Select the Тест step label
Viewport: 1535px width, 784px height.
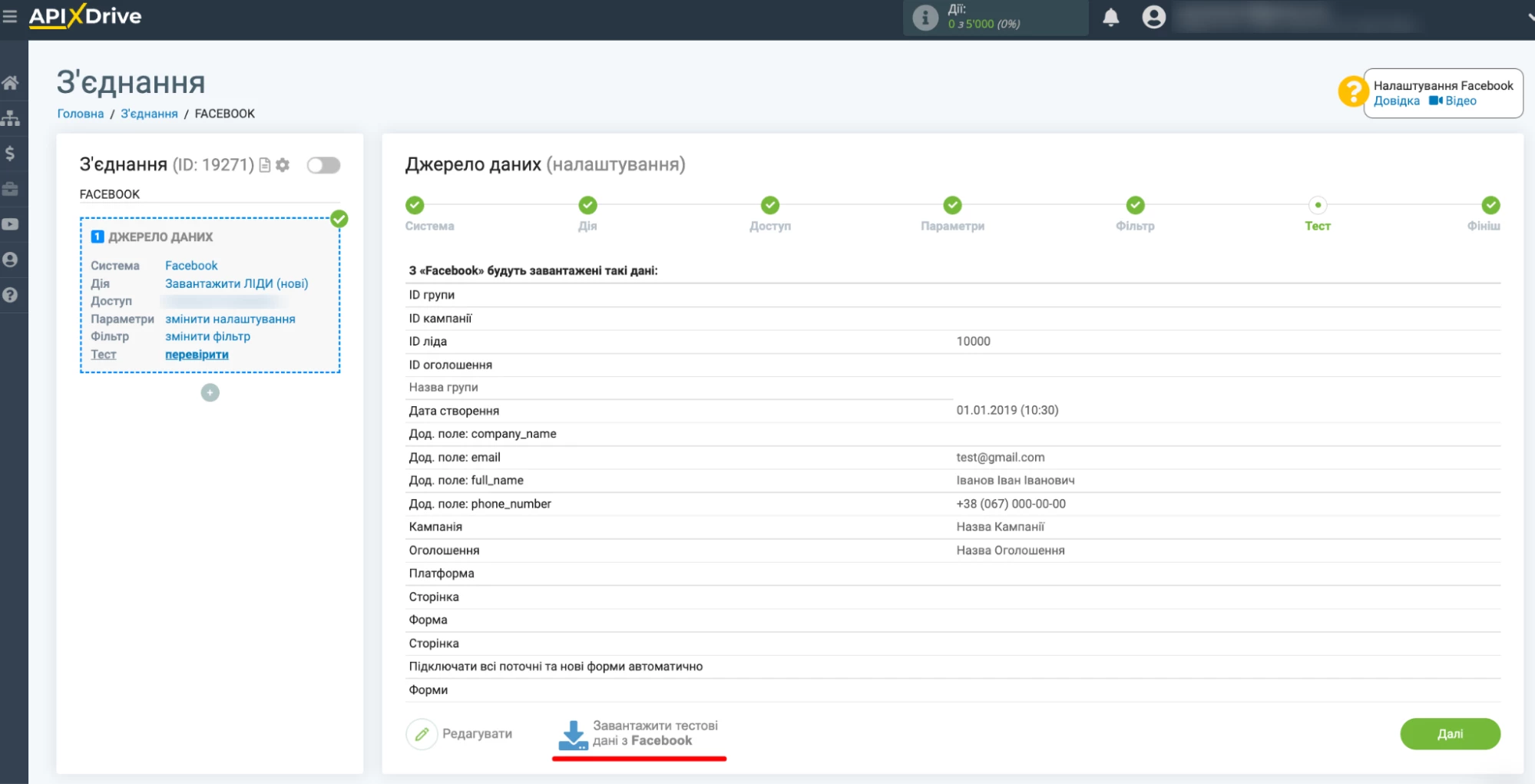click(1318, 226)
